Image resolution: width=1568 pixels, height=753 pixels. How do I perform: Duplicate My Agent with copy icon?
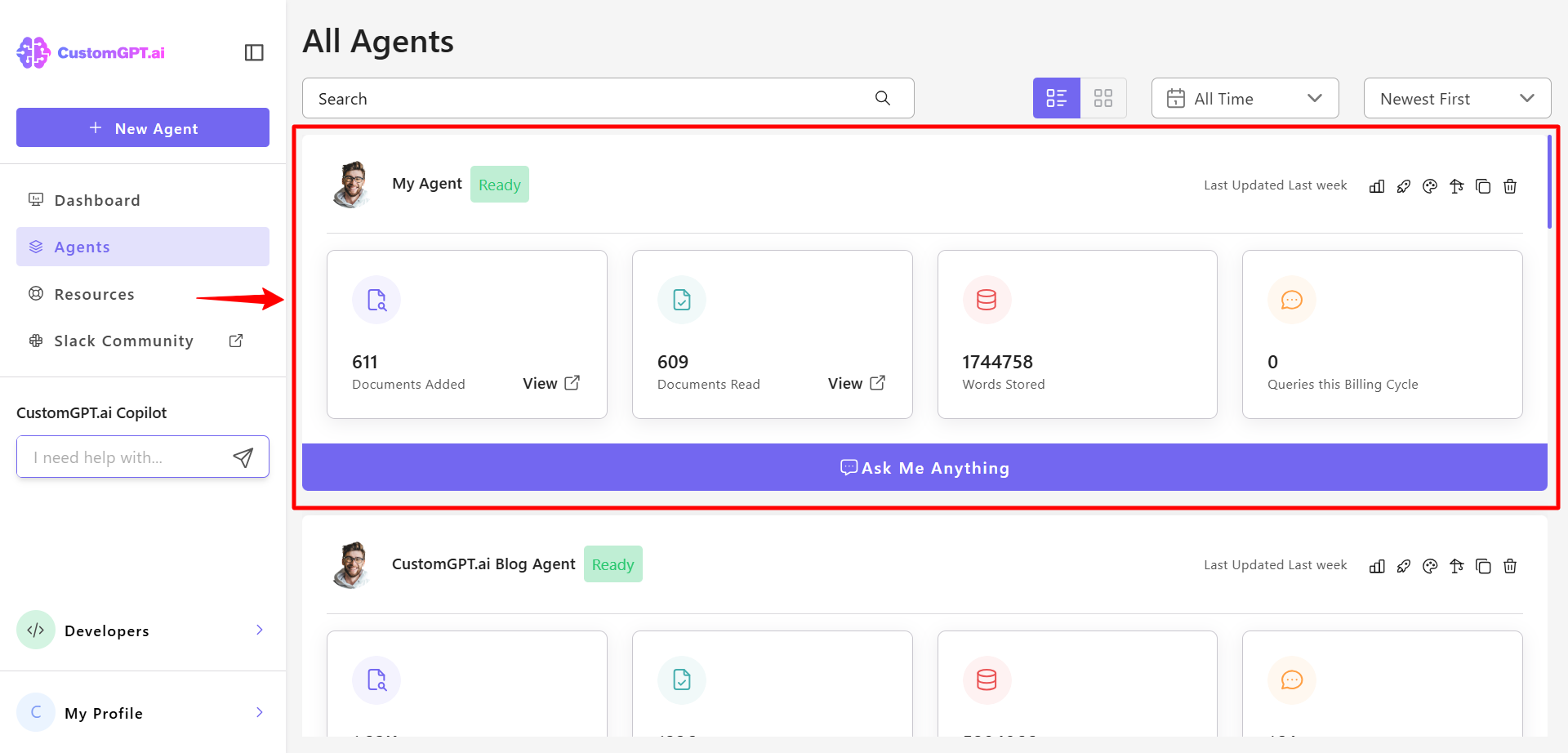(x=1483, y=186)
